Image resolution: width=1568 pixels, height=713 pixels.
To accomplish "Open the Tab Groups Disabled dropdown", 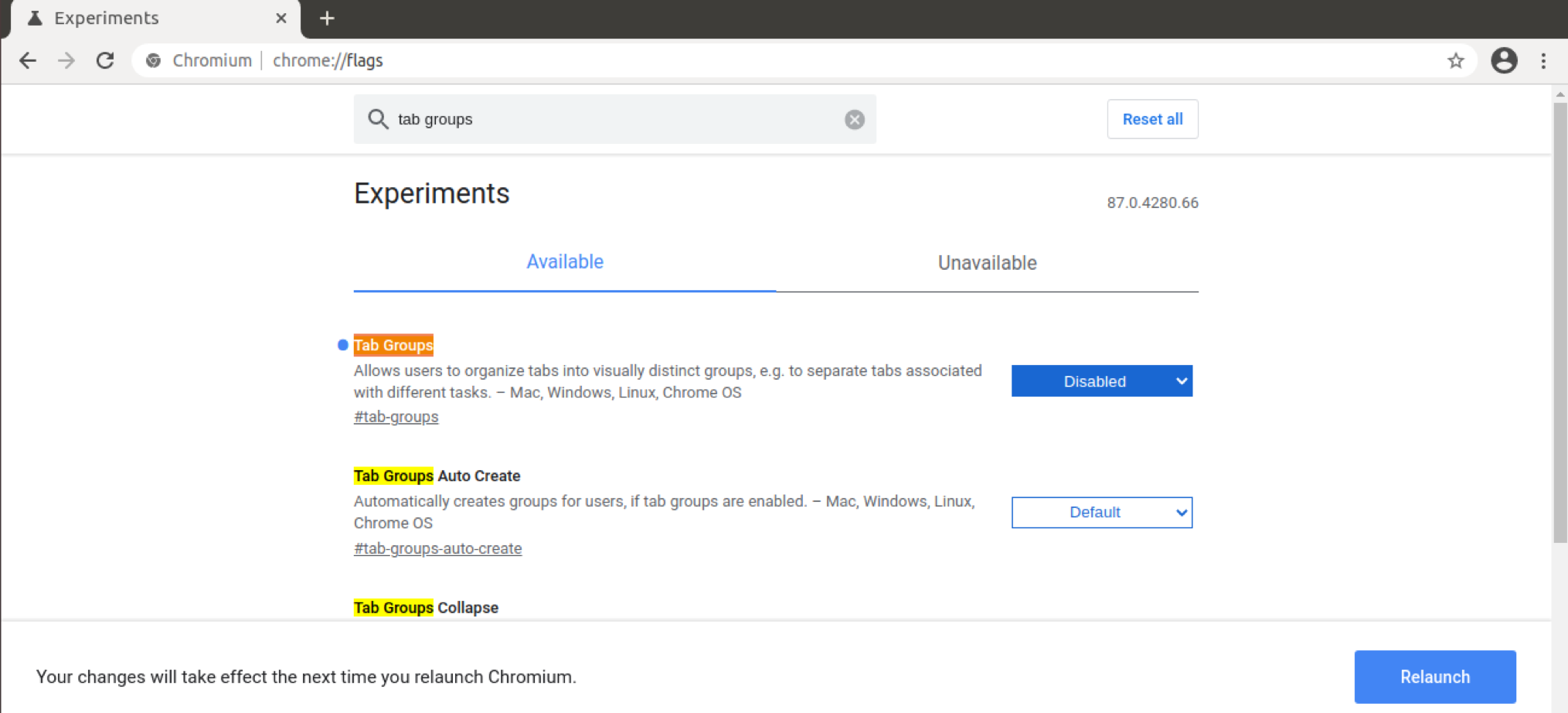I will point(1101,381).
